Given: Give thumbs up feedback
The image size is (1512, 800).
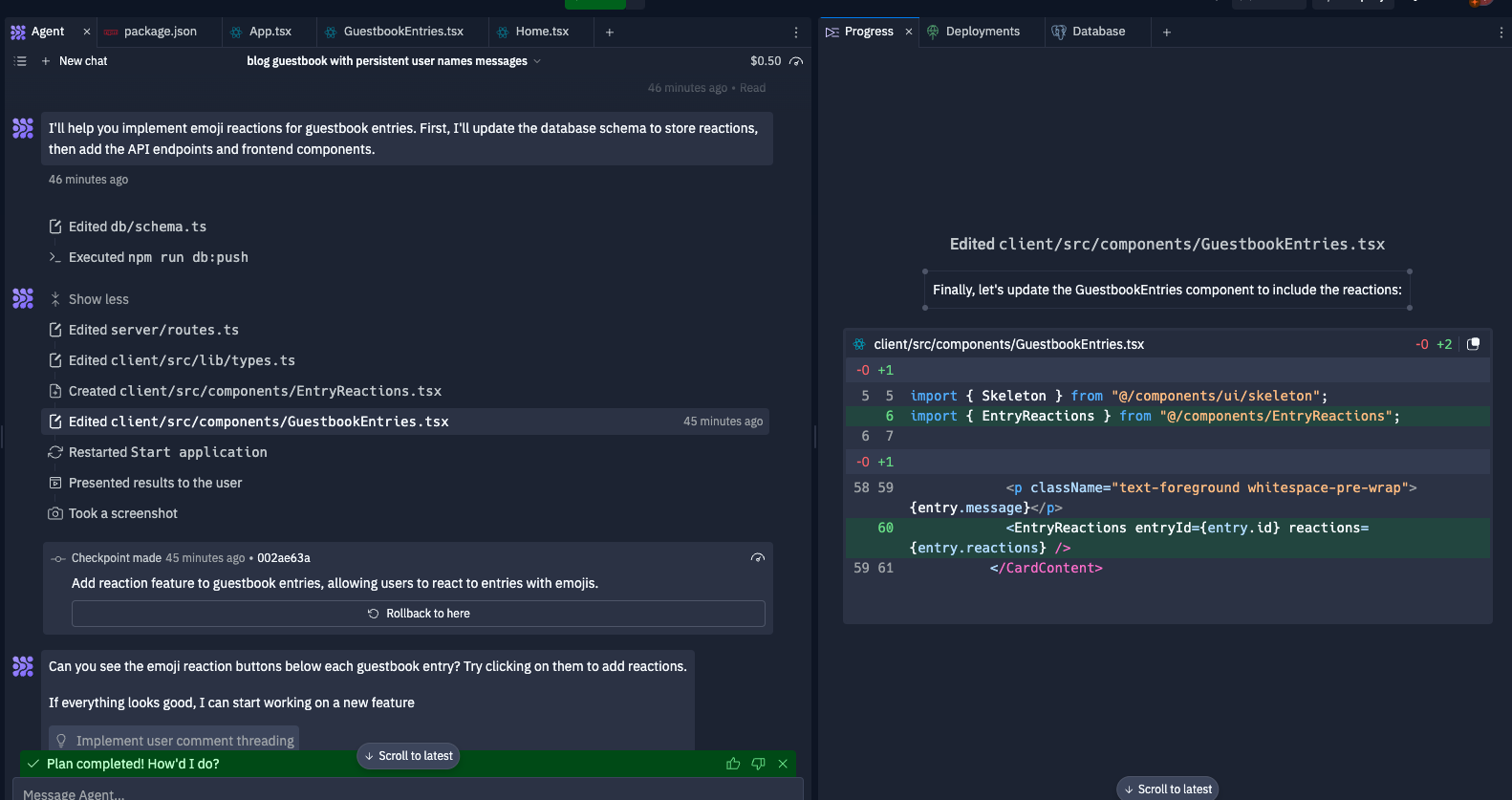Looking at the screenshot, I should pyautogui.click(x=733, y=764).
